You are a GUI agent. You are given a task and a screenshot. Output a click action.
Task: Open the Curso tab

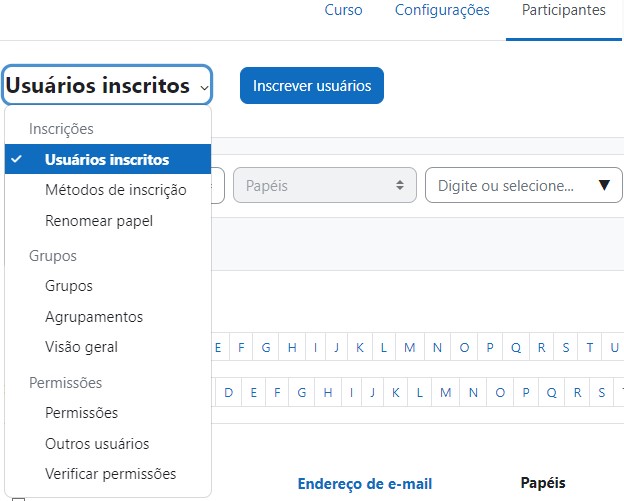[343, 11]
